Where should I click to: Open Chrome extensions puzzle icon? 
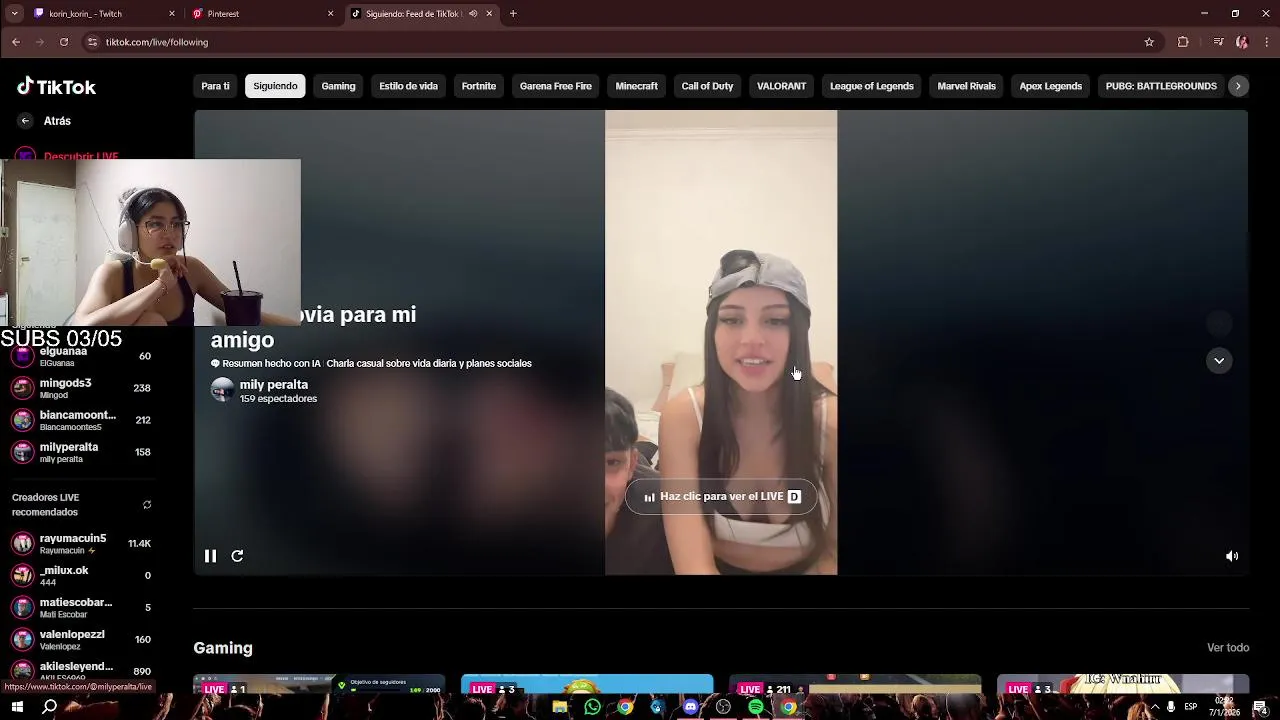[x=1183, y=42]
